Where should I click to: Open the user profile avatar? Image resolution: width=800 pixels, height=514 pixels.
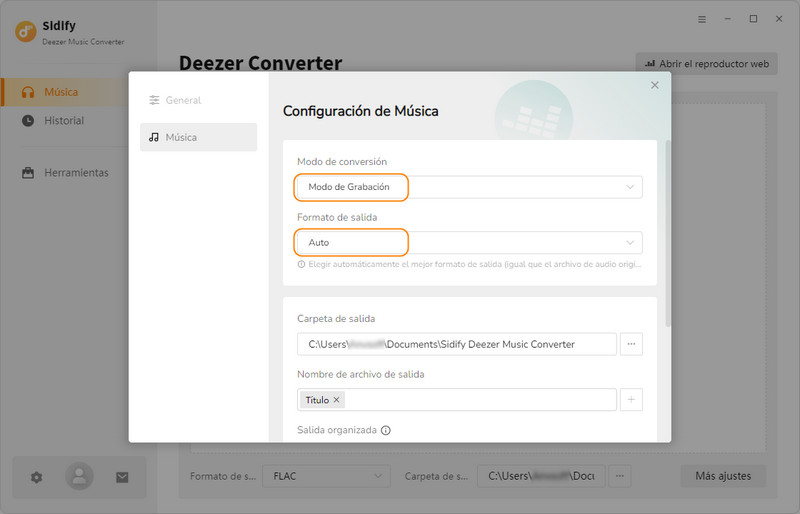coord(79,476)
